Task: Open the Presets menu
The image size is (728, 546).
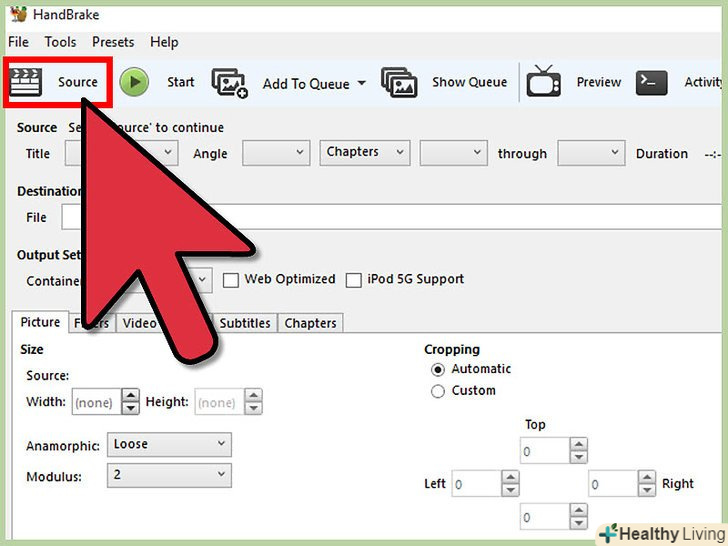Action: (113, 42)
